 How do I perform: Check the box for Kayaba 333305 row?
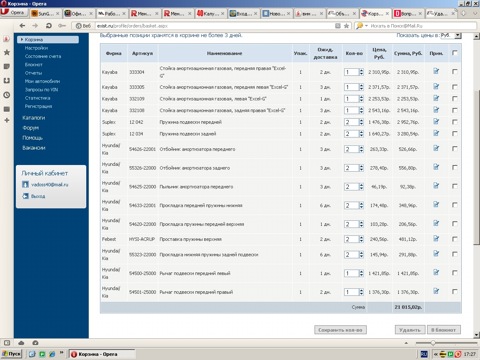pos(455,87)
